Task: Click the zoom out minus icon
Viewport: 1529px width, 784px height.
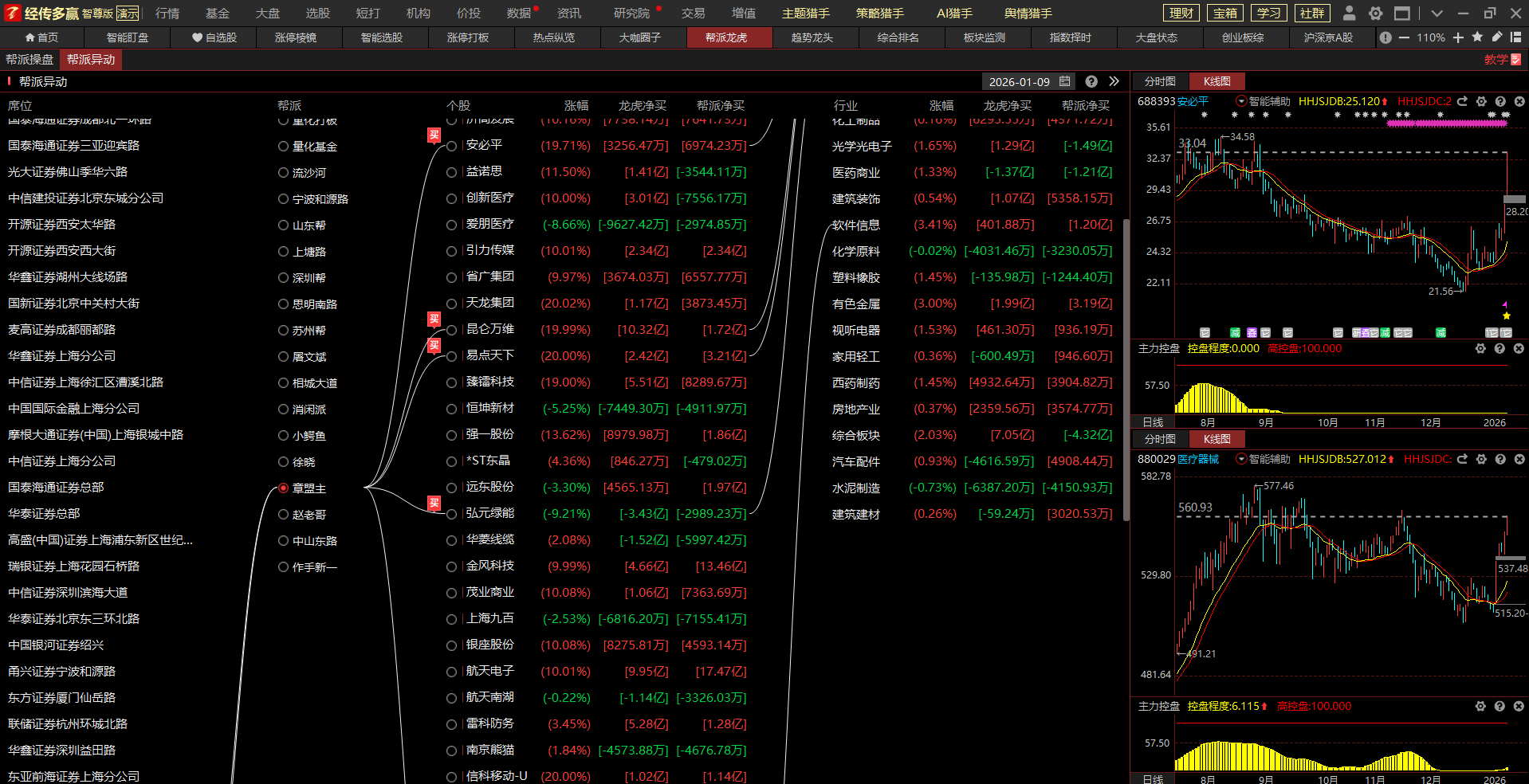Action: click(1404, 37)
